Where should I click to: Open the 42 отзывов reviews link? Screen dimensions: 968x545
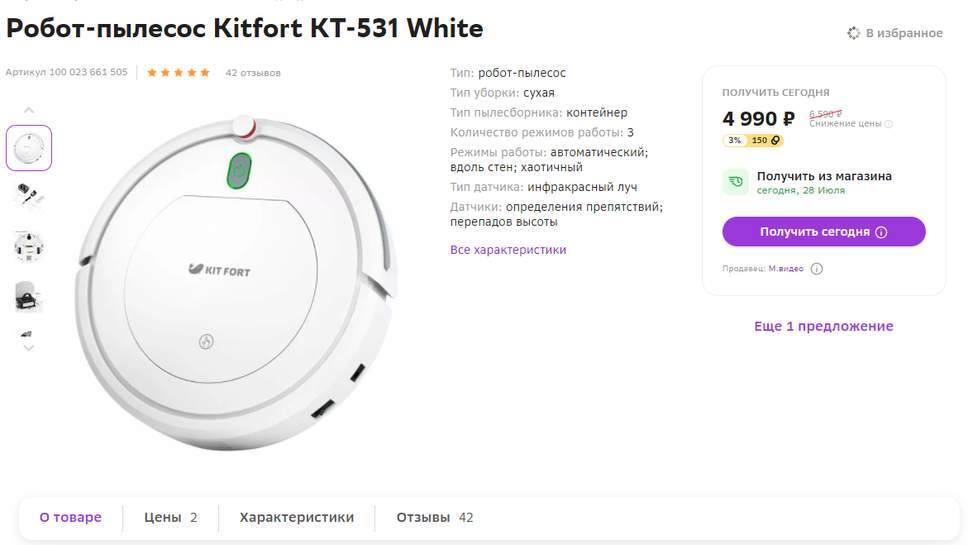point(253,73)
